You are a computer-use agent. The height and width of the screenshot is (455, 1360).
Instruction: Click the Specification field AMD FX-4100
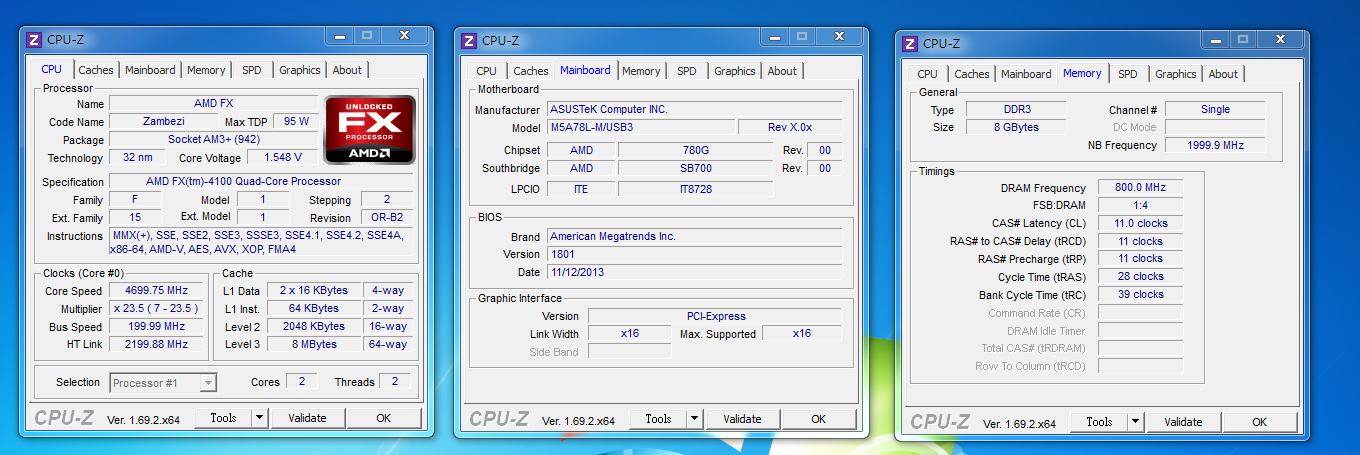[x=260, y=181]
